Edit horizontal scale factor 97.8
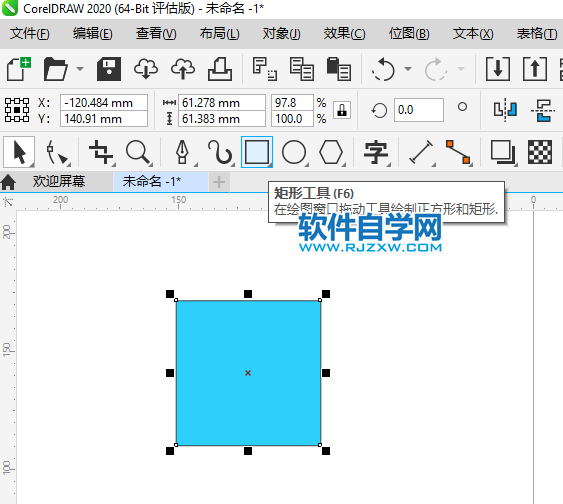Viewport: 563px width, 504px height. pyautogui.click(x=292, y=103)
